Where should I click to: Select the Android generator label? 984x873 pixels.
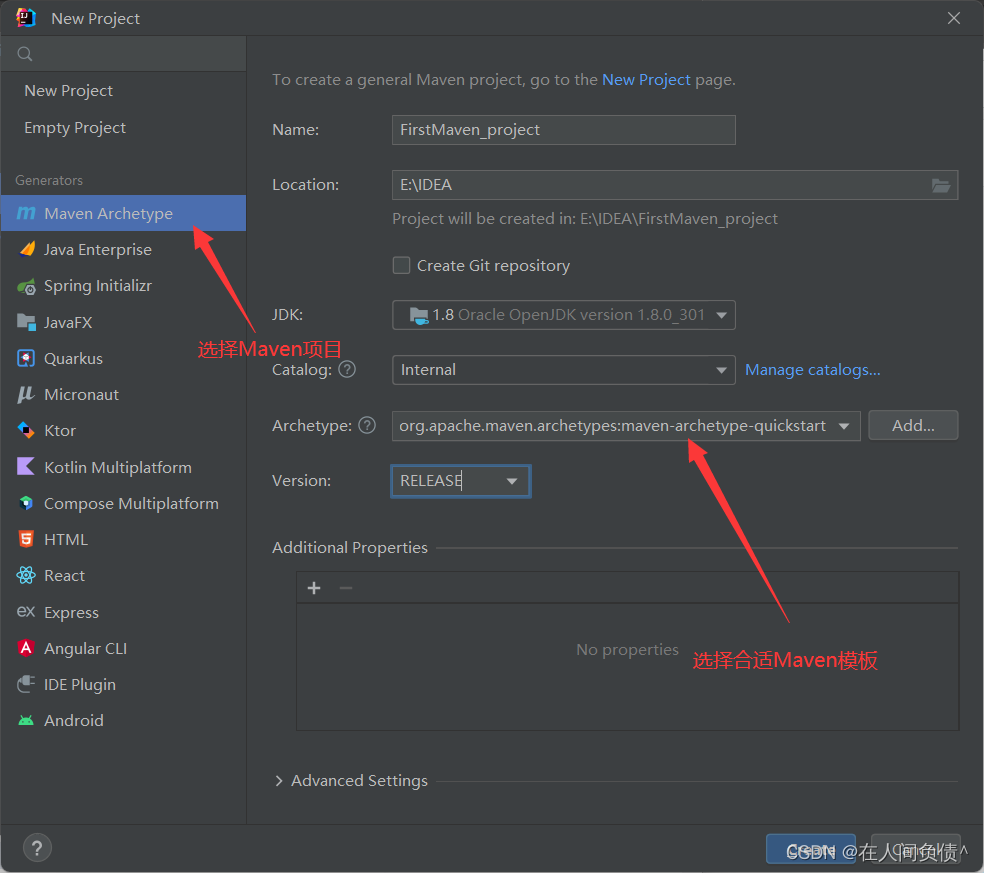(x=74, y=720)
